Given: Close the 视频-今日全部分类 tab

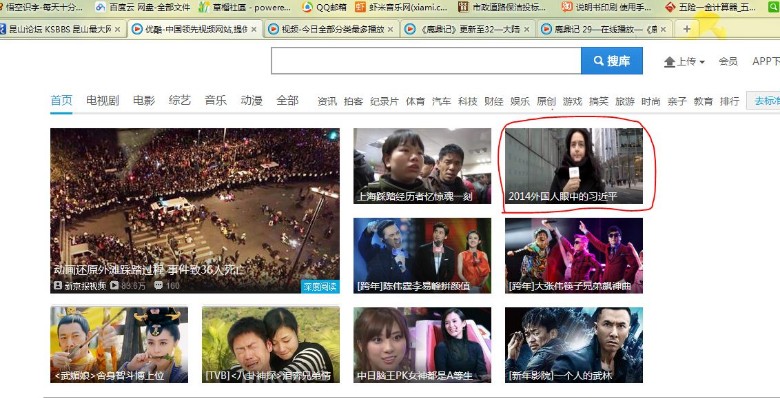Looking at the screenshot, I should pos(390,30).
